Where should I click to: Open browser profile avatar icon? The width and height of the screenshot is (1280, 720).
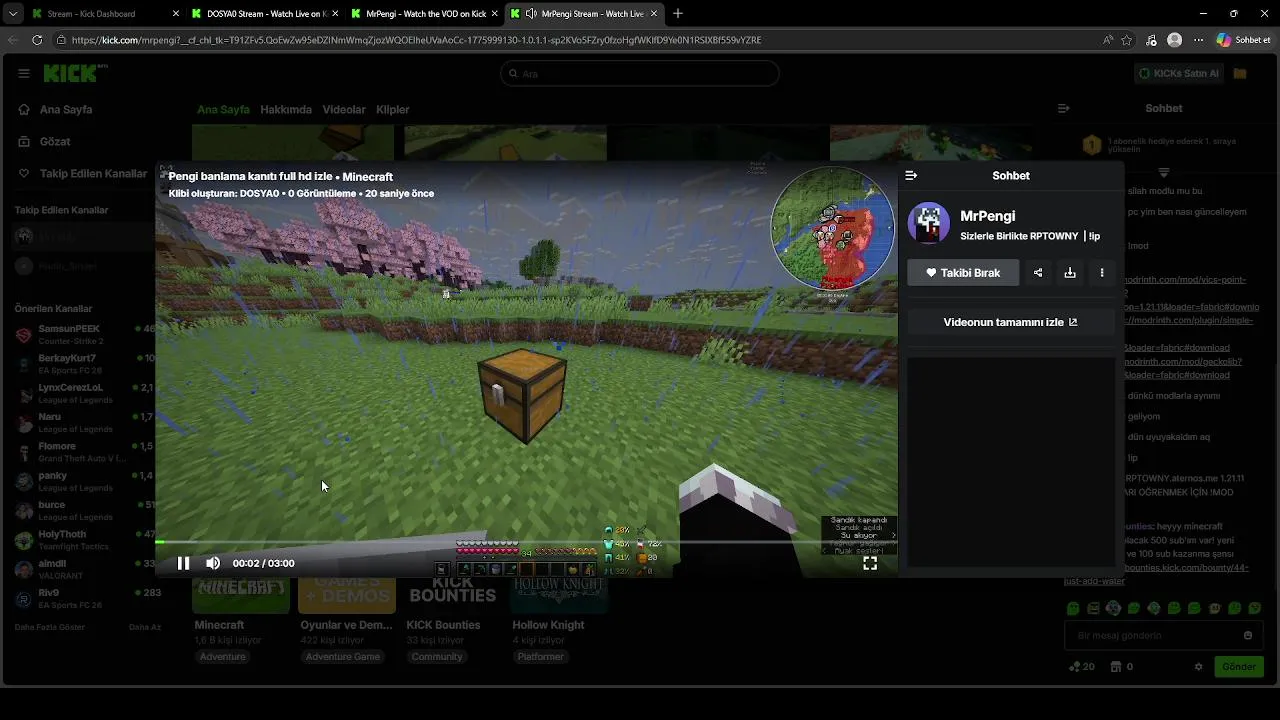[1175, 40]
